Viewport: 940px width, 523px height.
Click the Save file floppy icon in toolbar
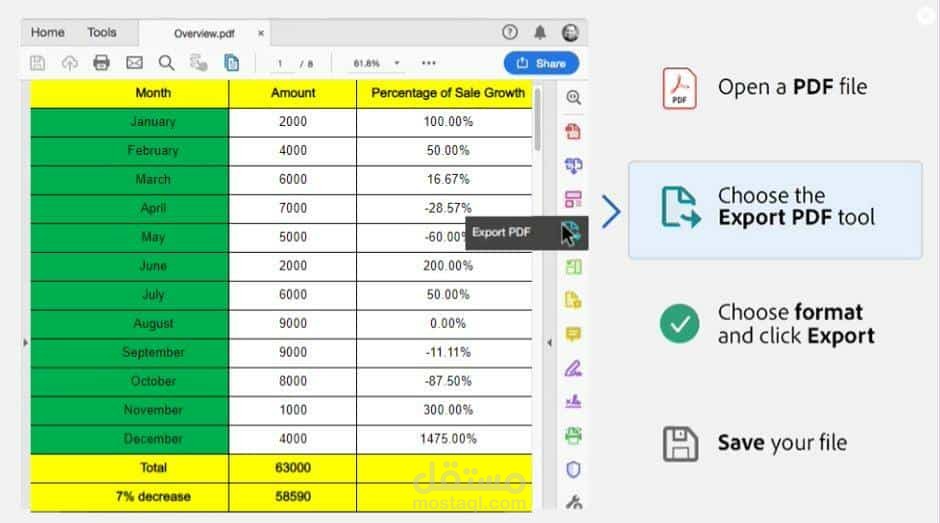pyautogui.click(x=37, y=63)
